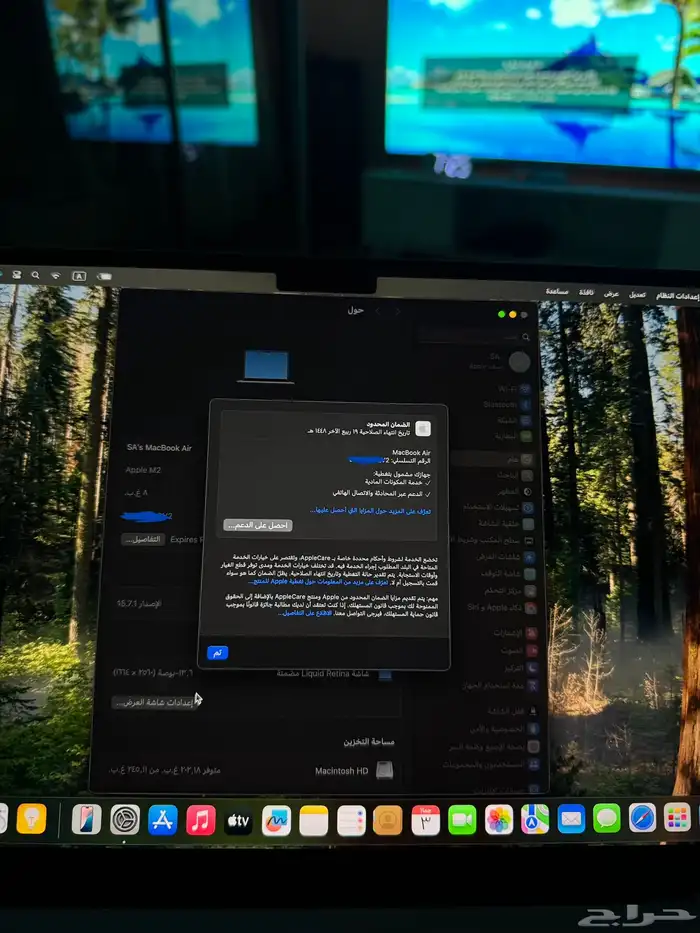Open the View (عرض) menu

610,293
